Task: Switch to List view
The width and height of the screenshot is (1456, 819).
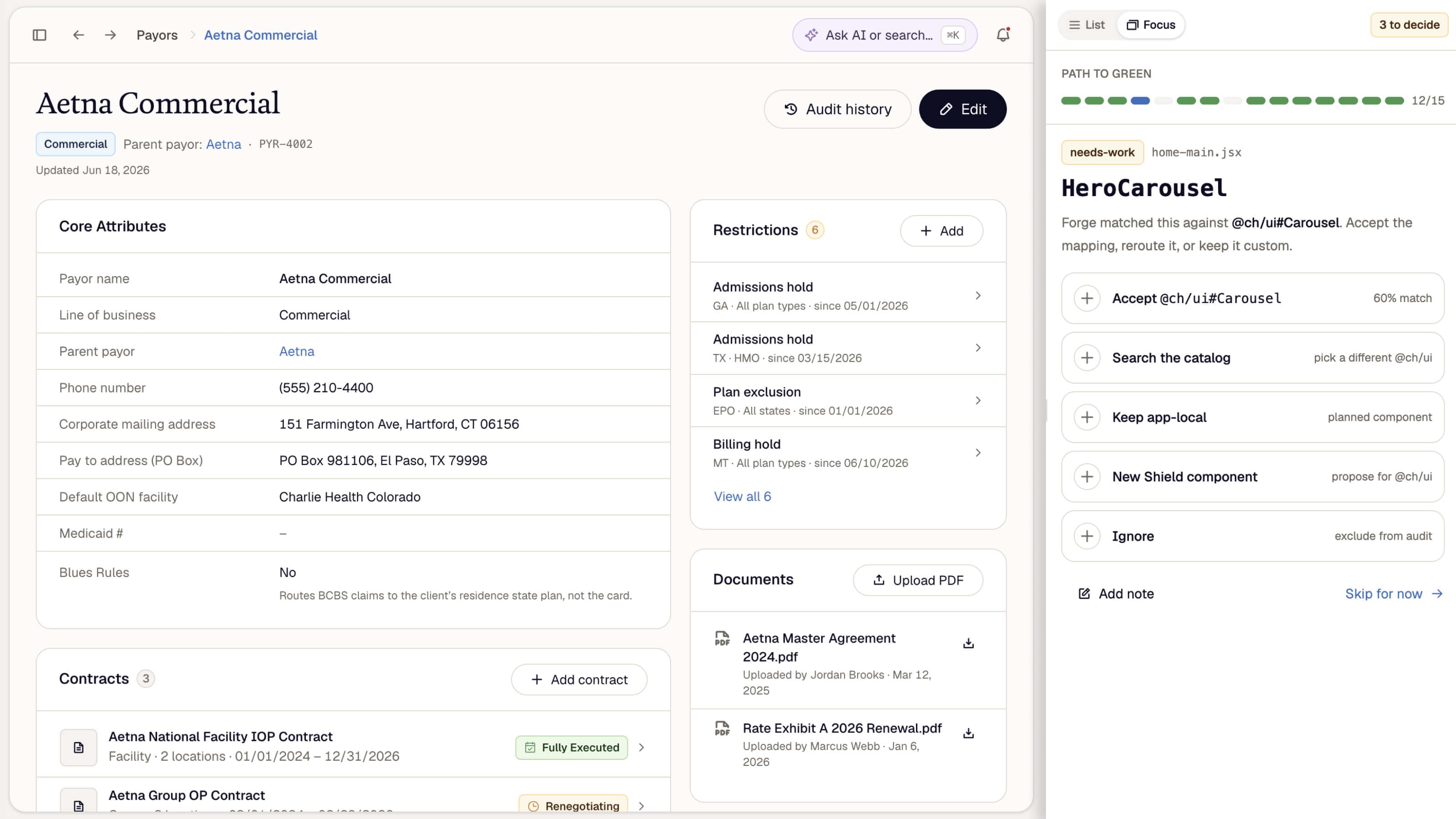Action: [x=1087, y=25]
